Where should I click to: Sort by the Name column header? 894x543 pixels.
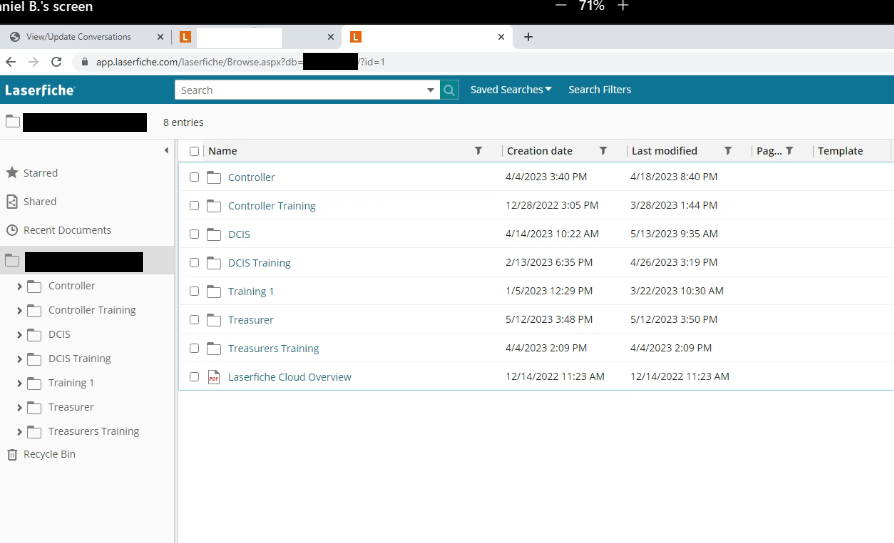pyautogui.click(x=222, y=151)
